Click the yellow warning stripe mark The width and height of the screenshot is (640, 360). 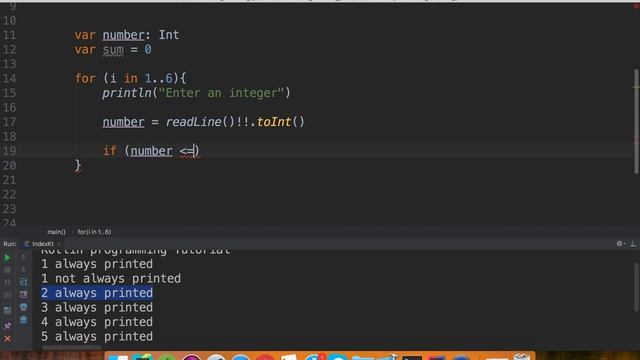coord(636,87)
